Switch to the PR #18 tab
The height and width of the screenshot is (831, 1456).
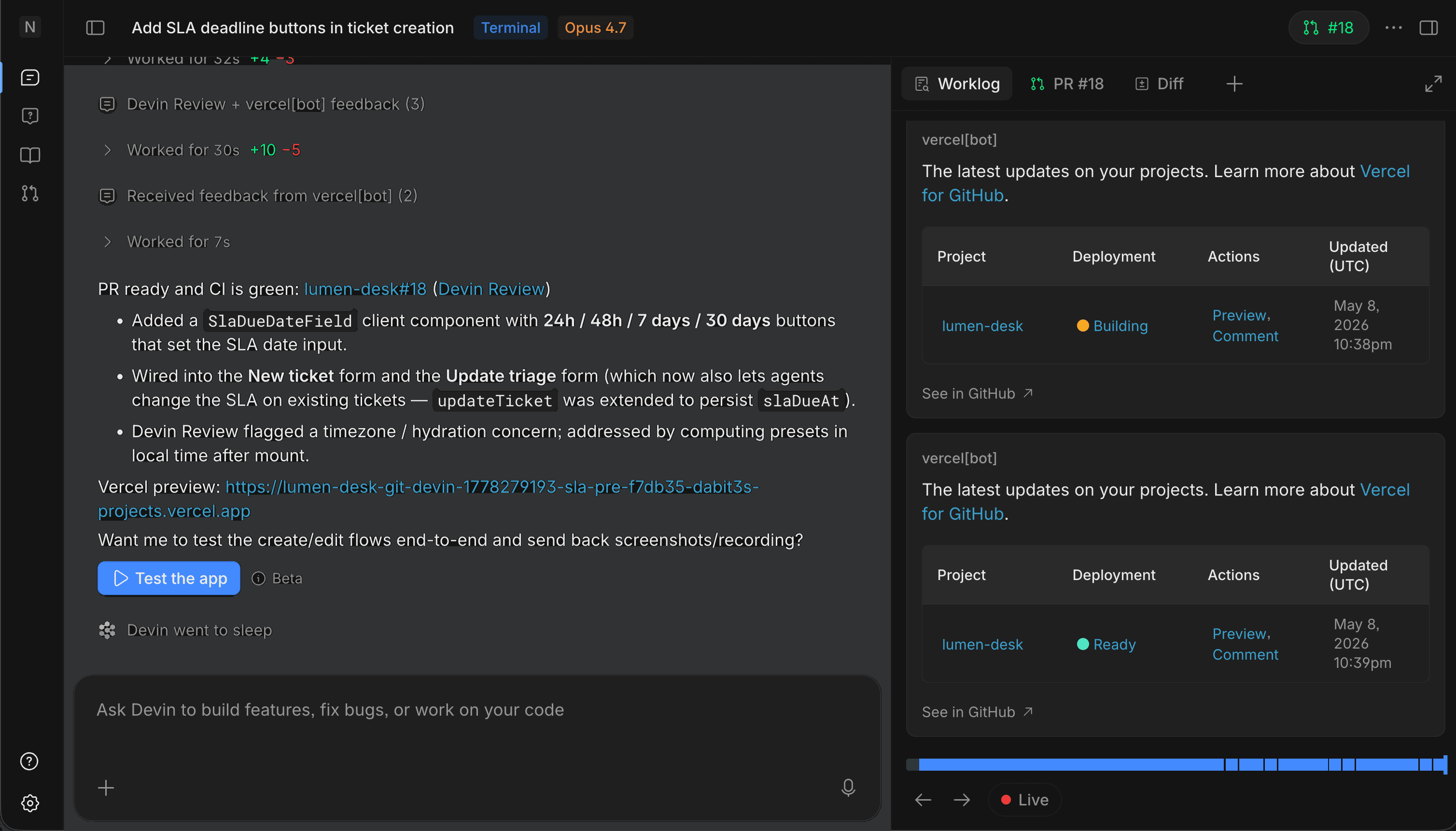(1066, 84)
